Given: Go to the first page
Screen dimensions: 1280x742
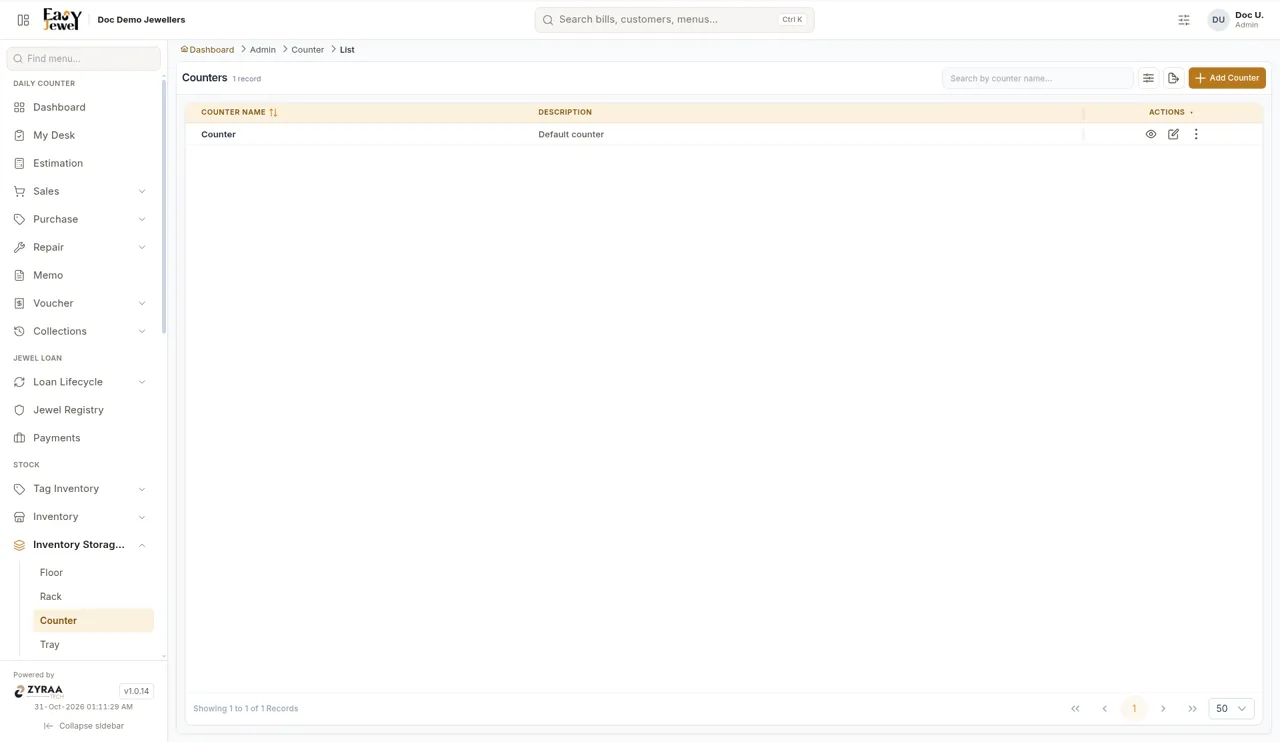Looking at the screenshot, I should pyautogui.click(x=1075, y=708).
